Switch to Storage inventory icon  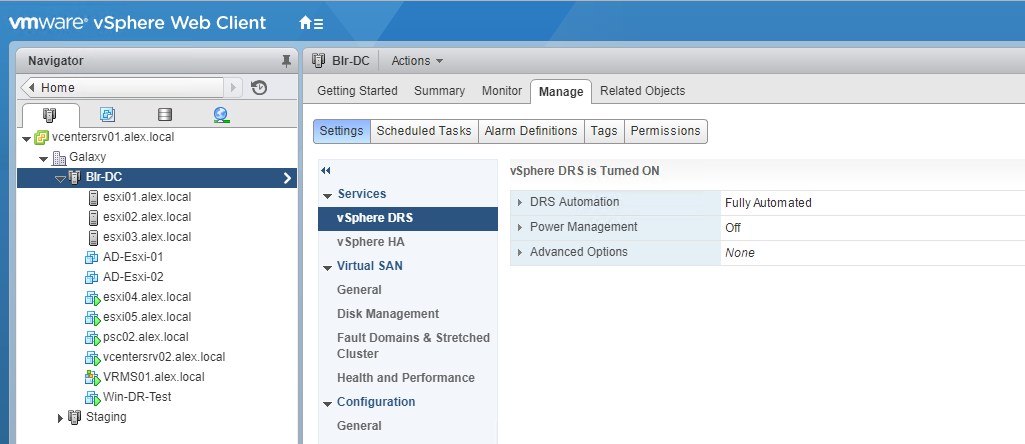click(x=164, y=114)
